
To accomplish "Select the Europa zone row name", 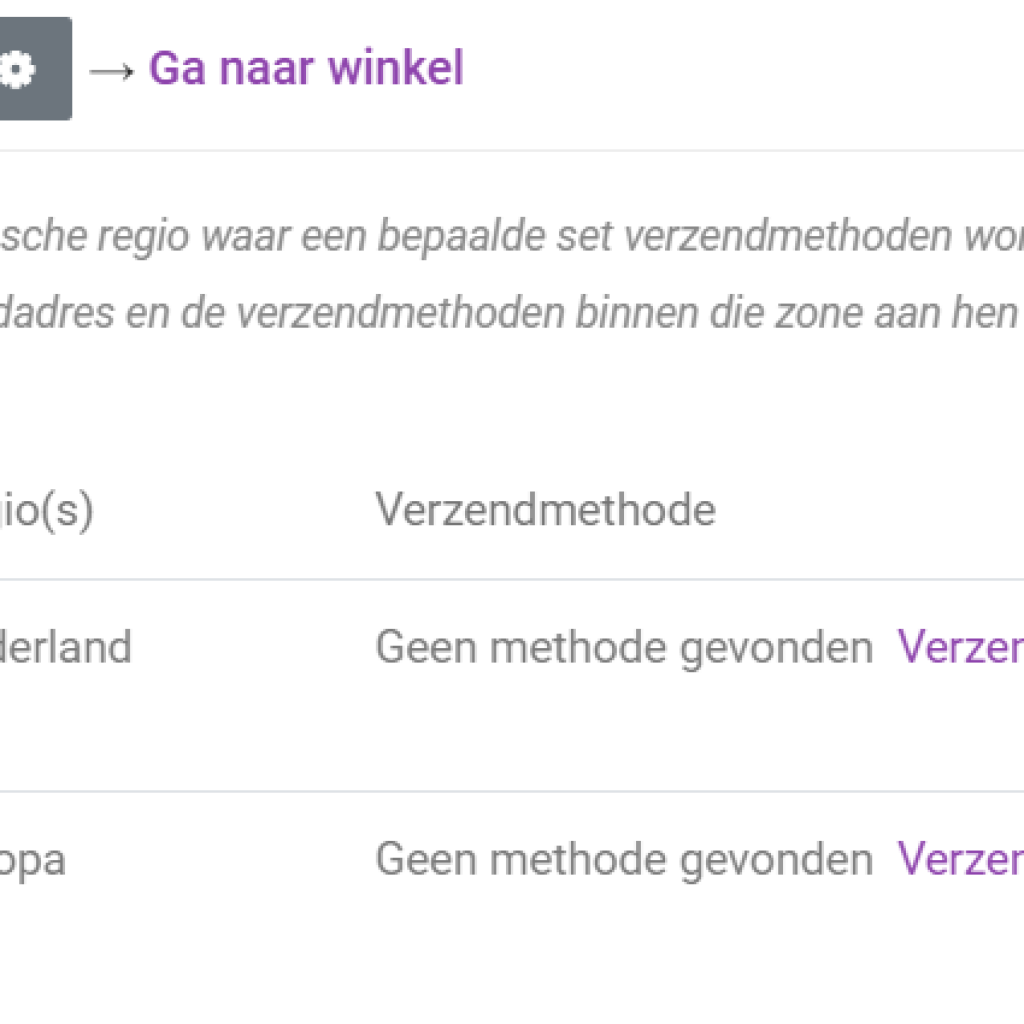I will coord(33,861).
